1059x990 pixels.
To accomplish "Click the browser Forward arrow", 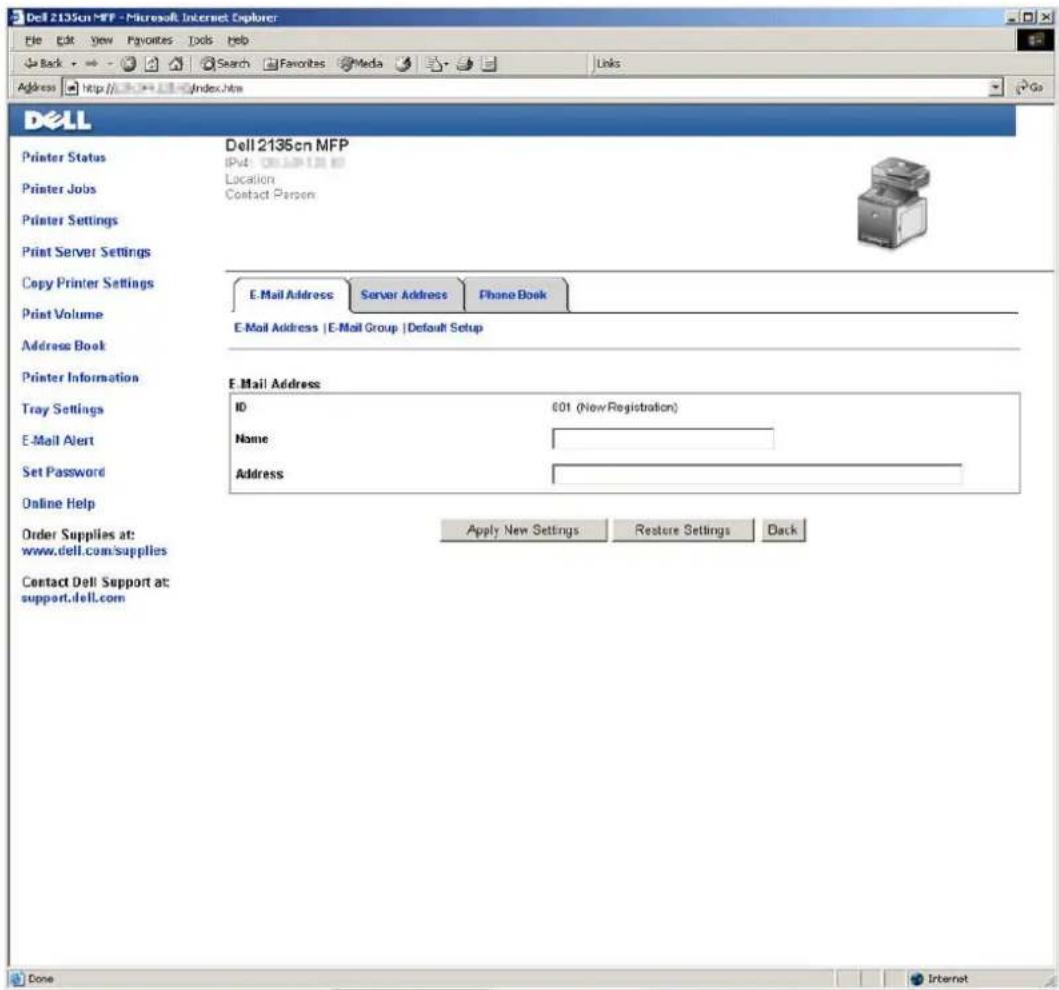I will tap(92, 63).
